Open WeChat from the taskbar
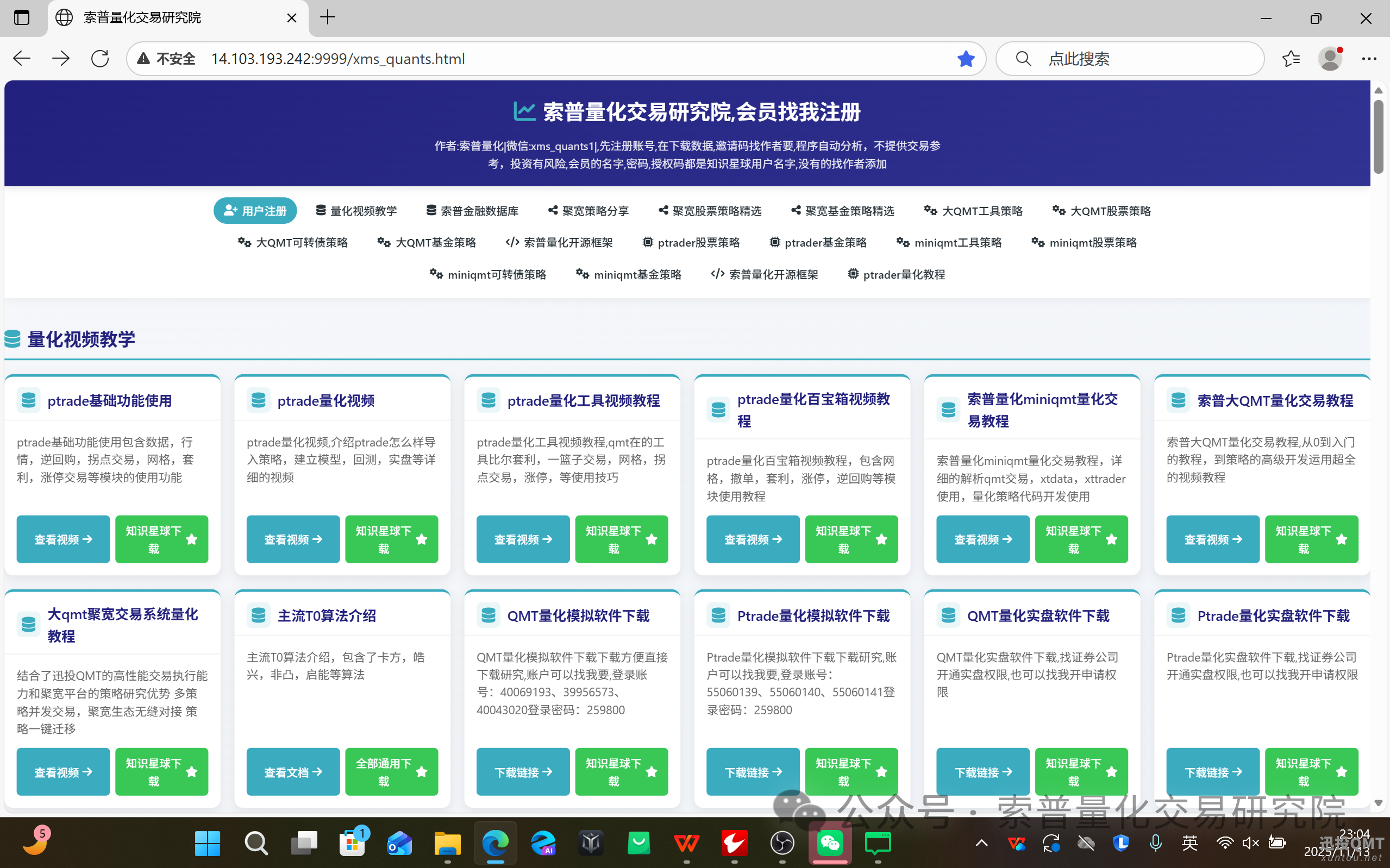Image resolution: width=1390 pixels, height=868 pixels. point(830,844)
